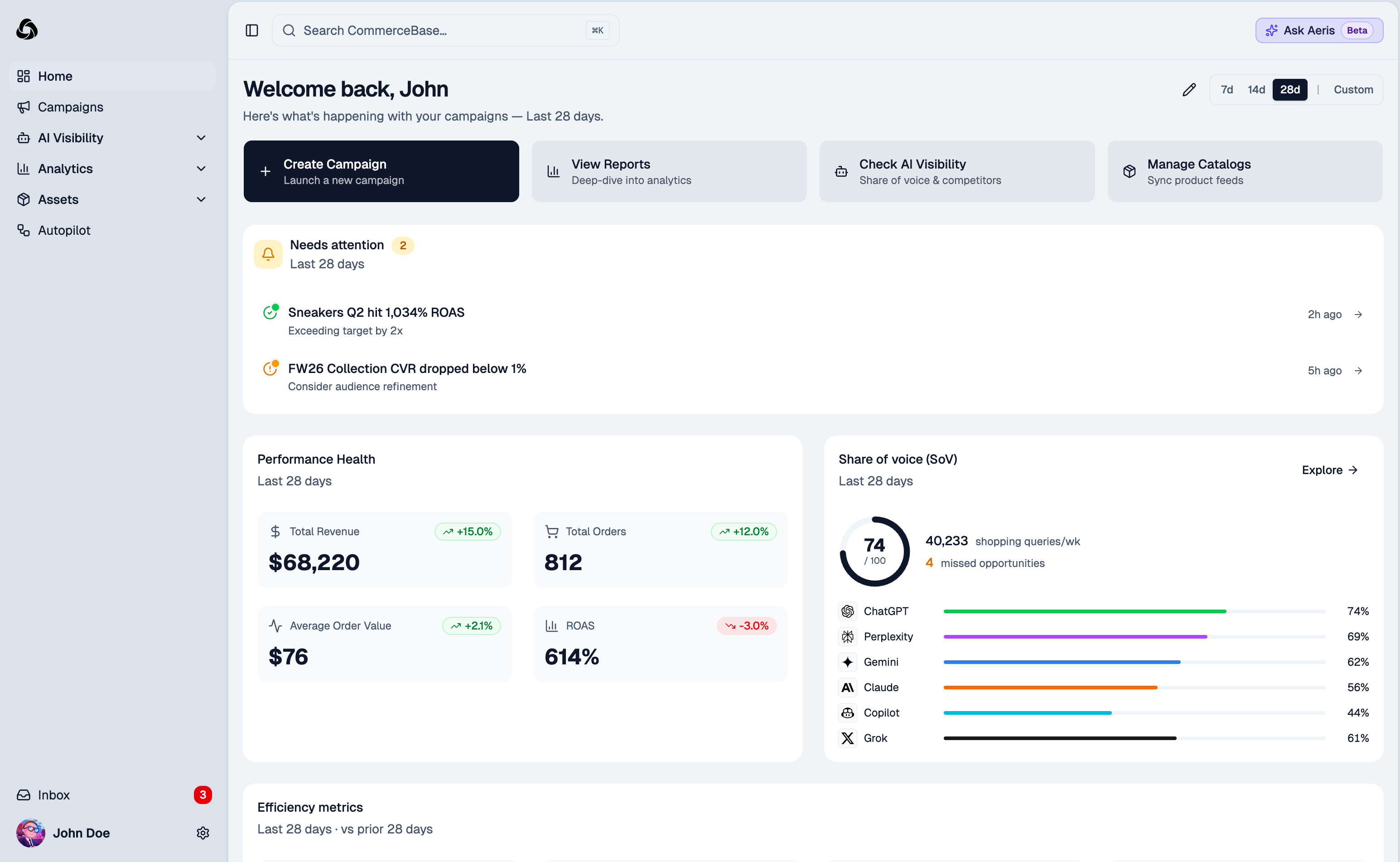Viewport: 1400px width, 862px height.
Task: Click Create Campaign to launch new campaign
Action: (x=381, y=171)
